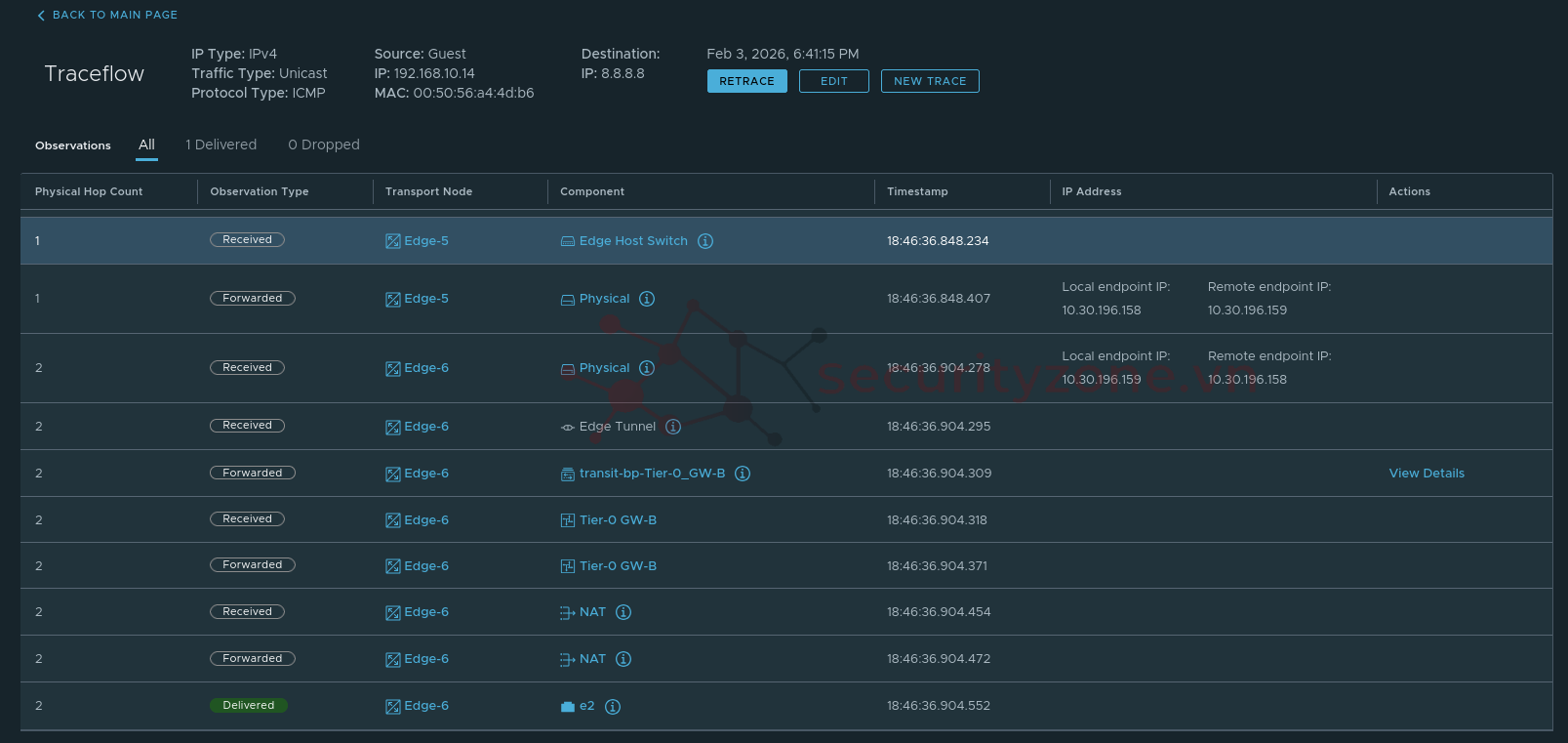Click info icon on NAT Forwarded row

point(623,659)
